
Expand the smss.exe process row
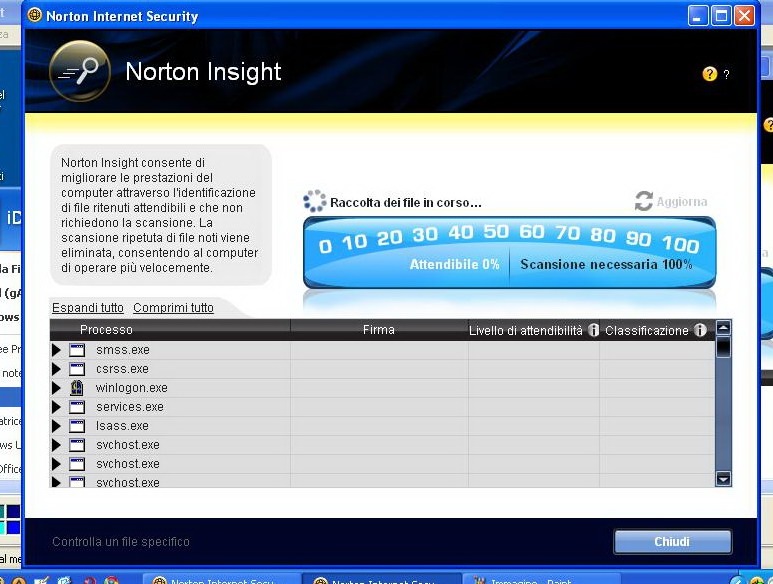(x=56, y=350)
